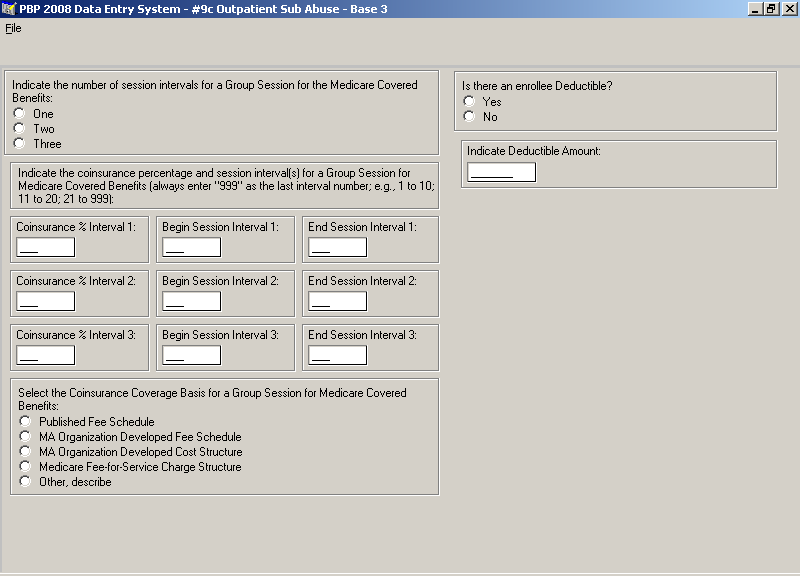Select Published Fee Schedule option
Screen dimensions: 800x576
[x=25, y=421]
